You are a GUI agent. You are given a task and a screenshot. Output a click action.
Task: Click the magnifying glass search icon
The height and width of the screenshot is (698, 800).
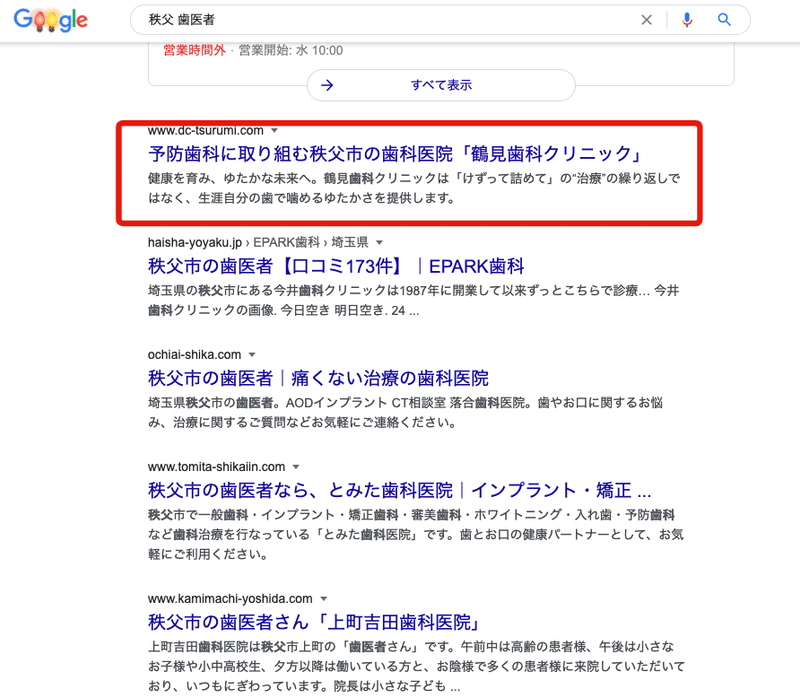pyautogui.click(x=724, y=20)
